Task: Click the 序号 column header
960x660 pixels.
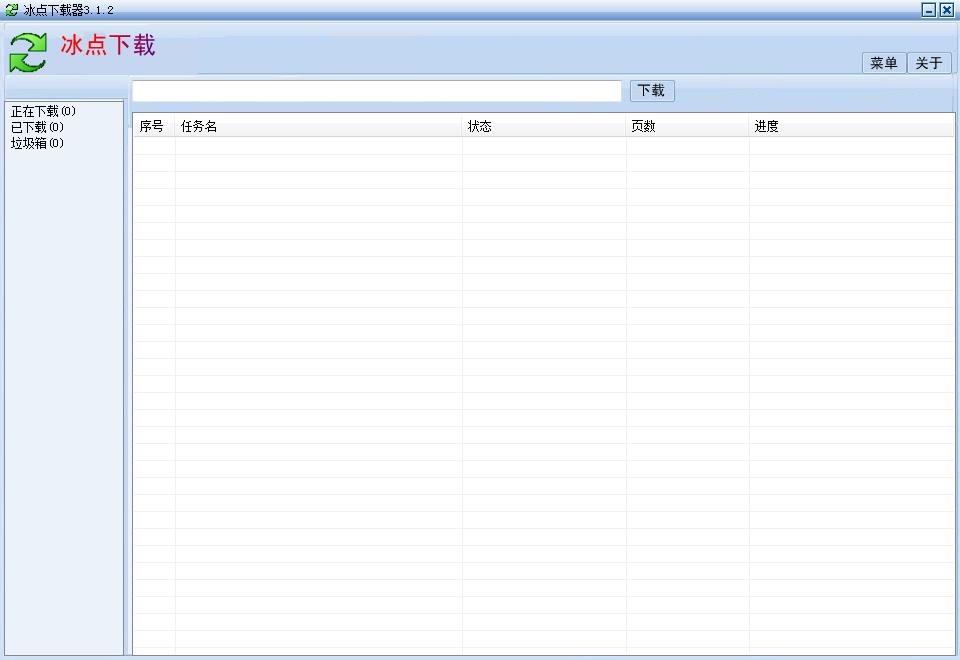Action: point(152,125)
